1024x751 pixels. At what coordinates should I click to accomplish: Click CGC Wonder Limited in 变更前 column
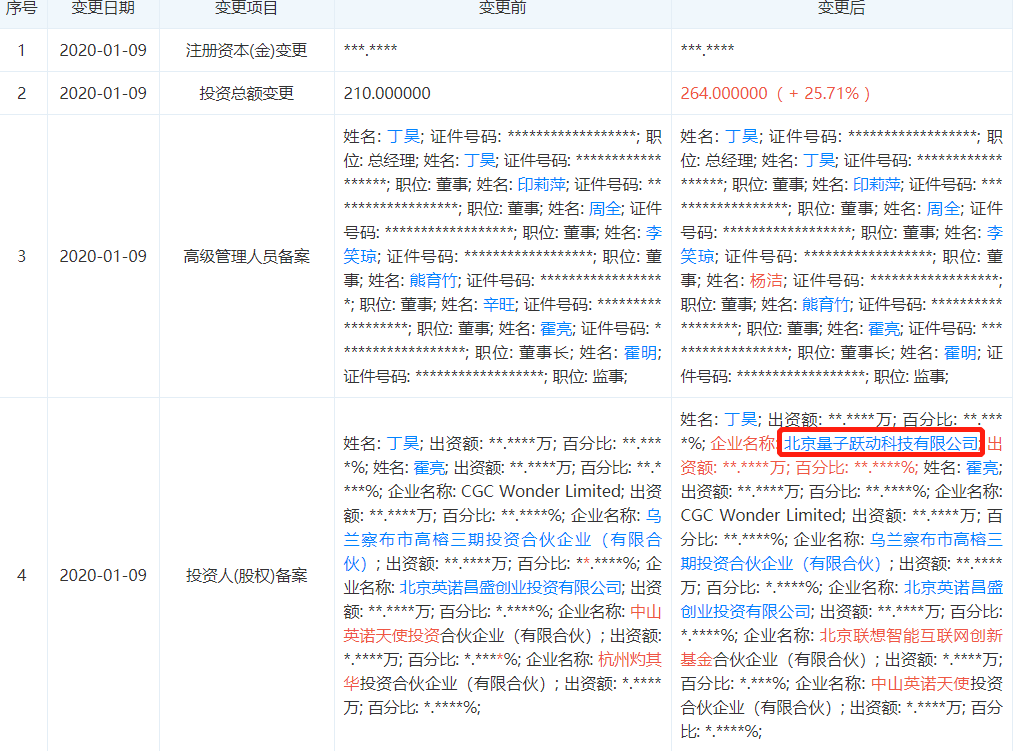point(541,491)
